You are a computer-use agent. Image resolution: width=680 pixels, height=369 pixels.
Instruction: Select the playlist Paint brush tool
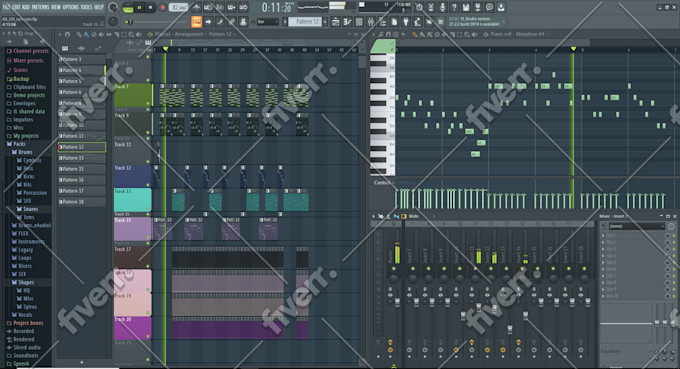pyautogui.click(x=86, y=34)
